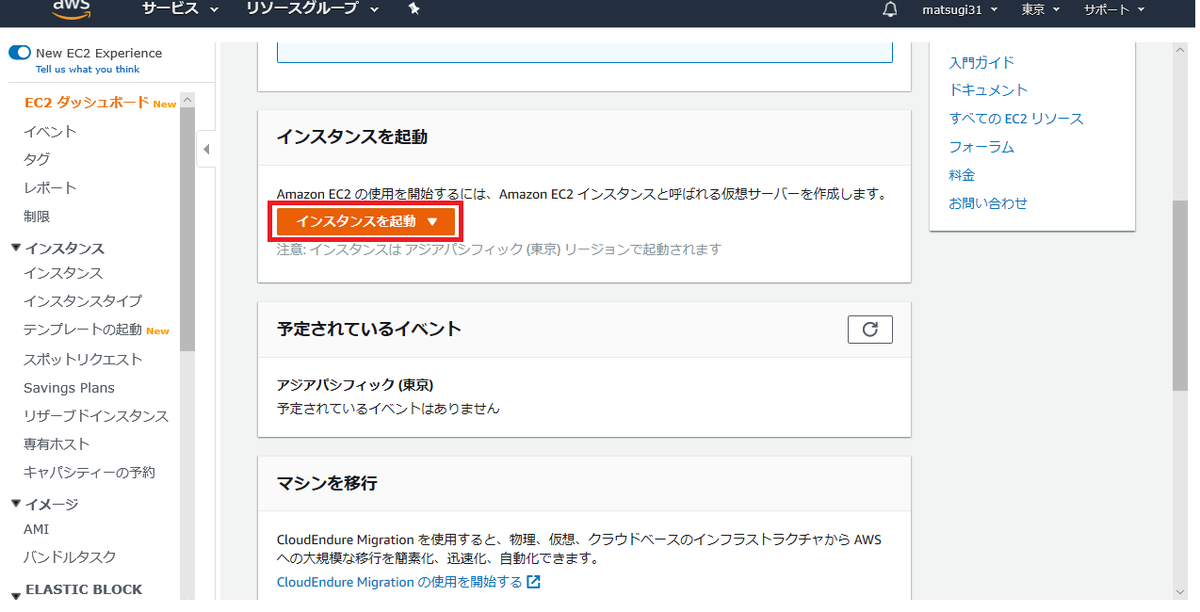Click 料金 link
1200x612 pixels.
(962, 175)
